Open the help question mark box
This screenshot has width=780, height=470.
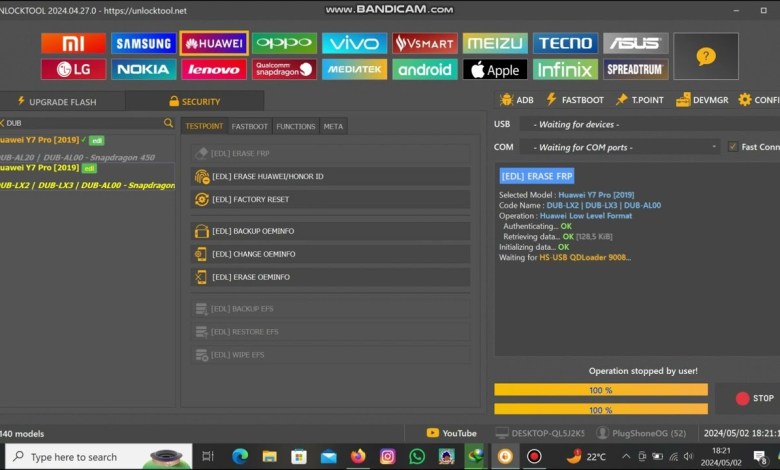point(706,56)
